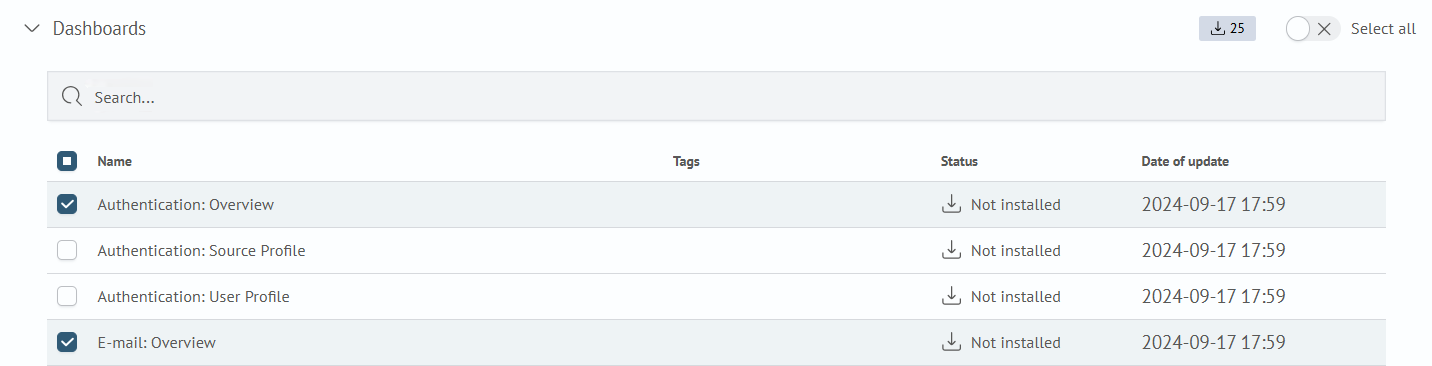
Task: Click download icon for Authentication: User Profile
Action: pyautogui.click(x=951, y=296)
